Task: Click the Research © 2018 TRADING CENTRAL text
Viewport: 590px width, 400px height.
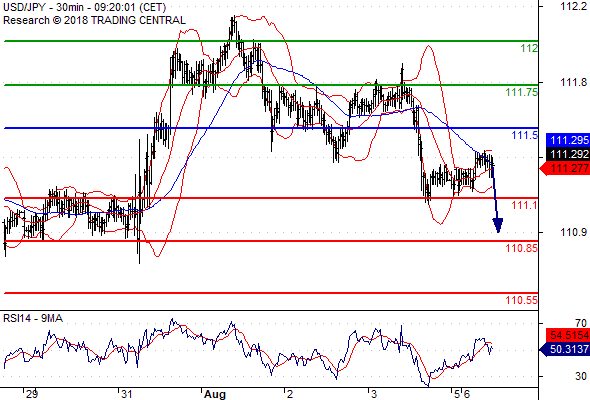Action: click(94, 20)
